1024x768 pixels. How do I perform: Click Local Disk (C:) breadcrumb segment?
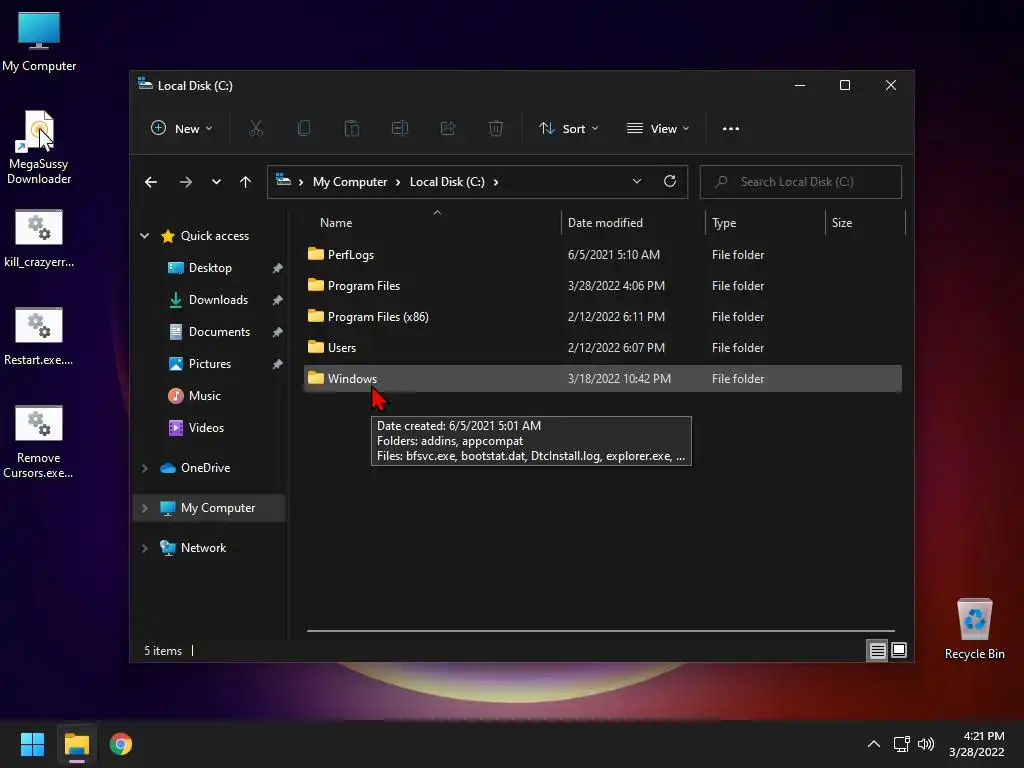[x=447, y=182]
